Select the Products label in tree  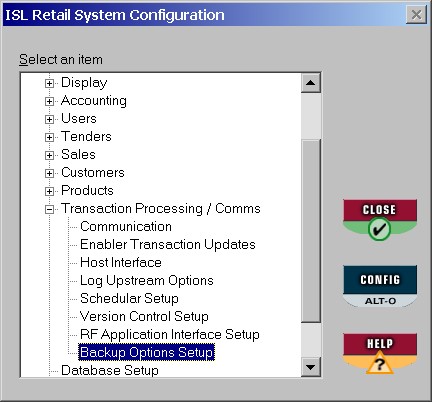point(87,191)
